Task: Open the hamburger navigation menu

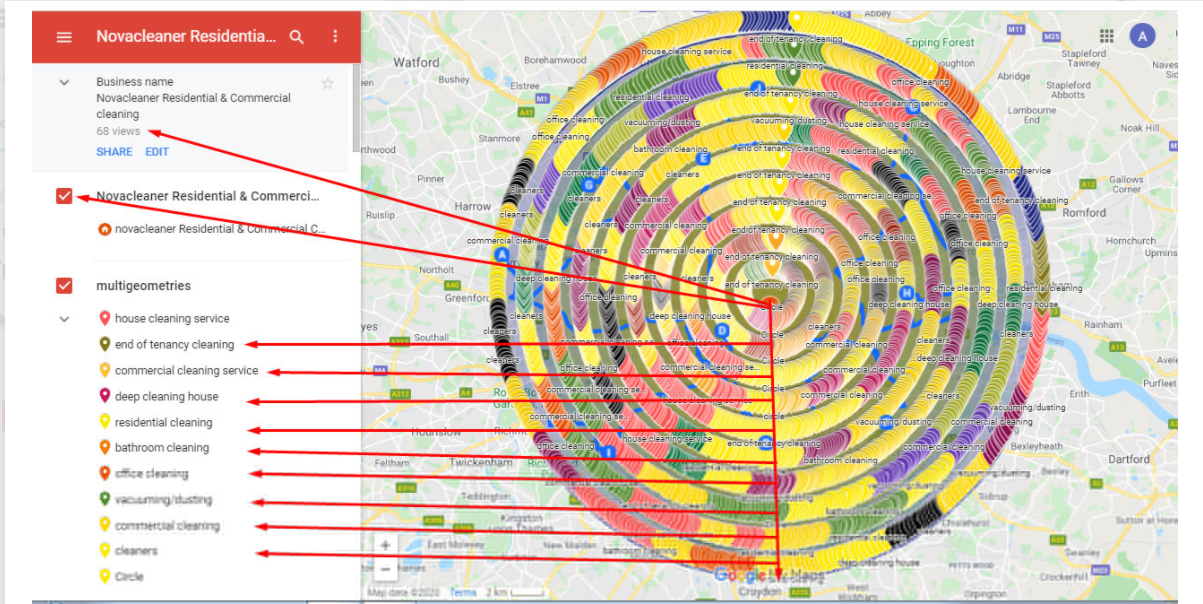Action: (x=64, y=36)
